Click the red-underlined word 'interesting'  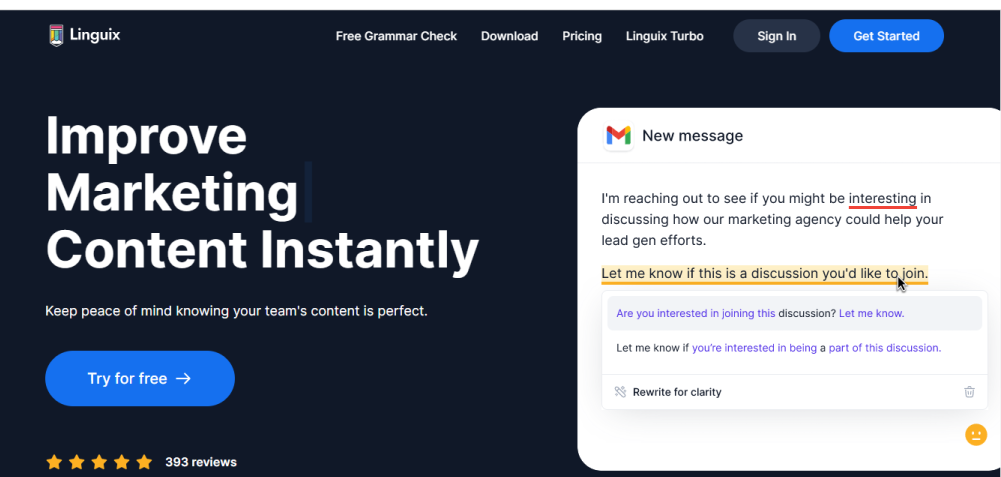[882, 199]
